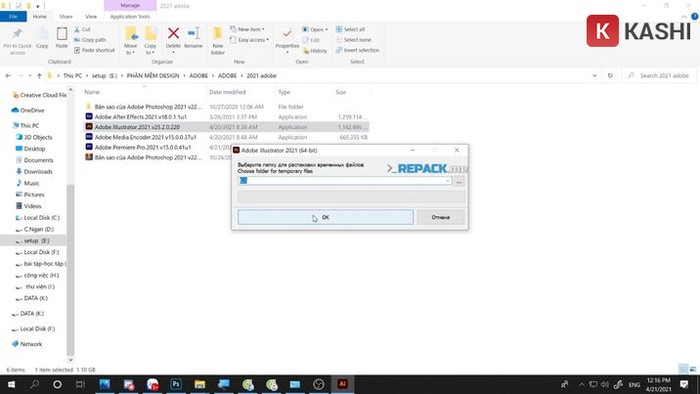Switch to the Share ribbon tab
The width and height of the screenshot is (700, 394).
(66, 17)
